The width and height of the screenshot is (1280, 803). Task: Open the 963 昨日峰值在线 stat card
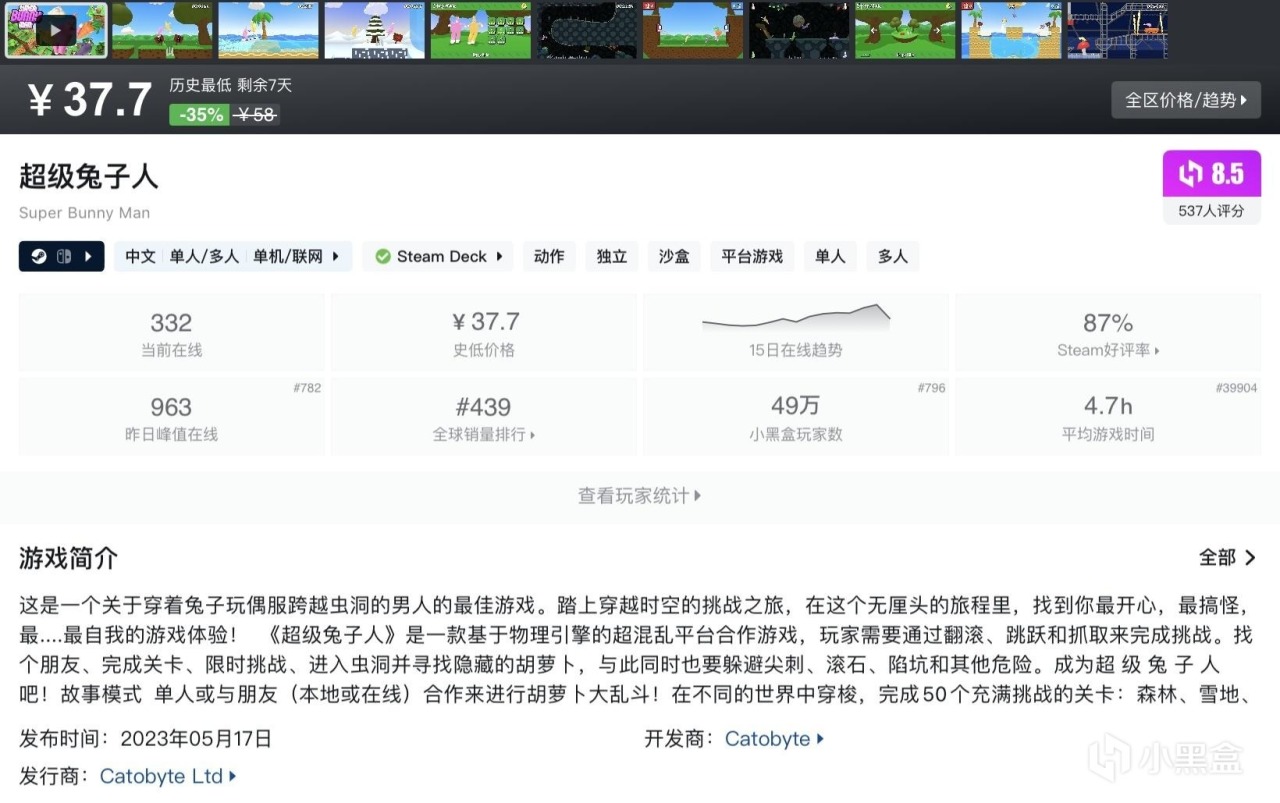click(x=171, y=418)
